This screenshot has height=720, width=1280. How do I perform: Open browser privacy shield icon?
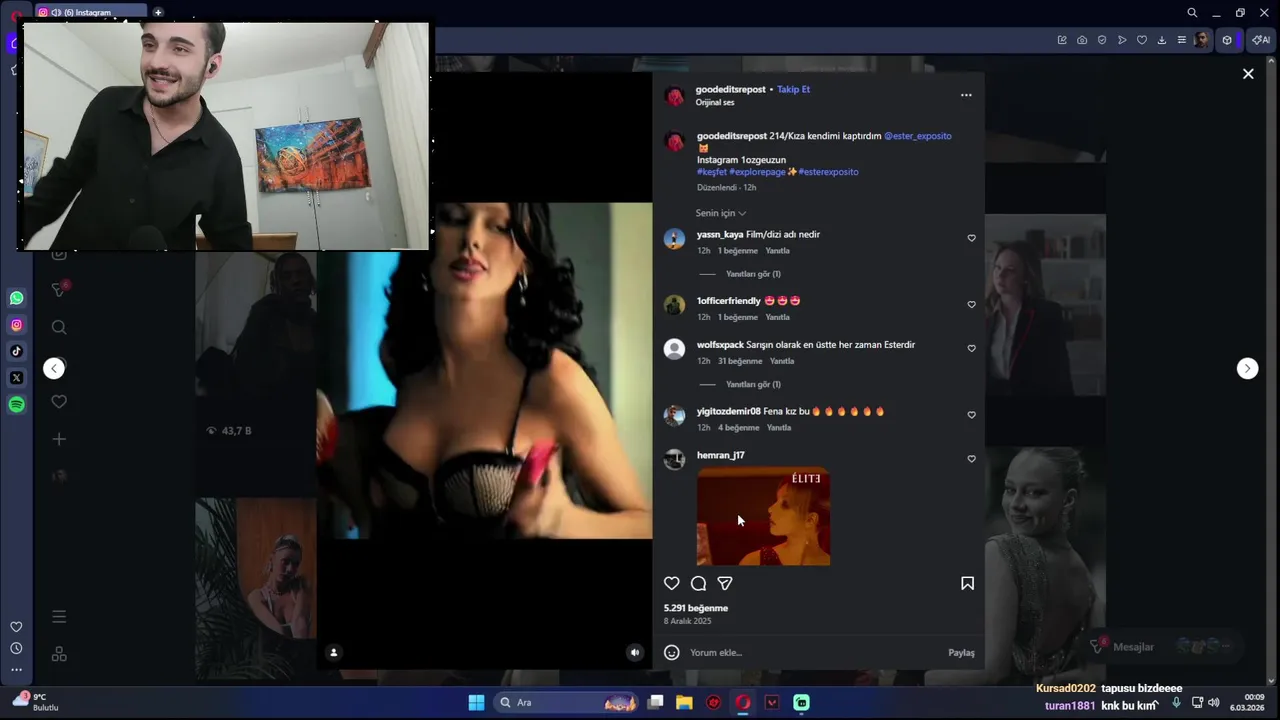pos(1102,40)
